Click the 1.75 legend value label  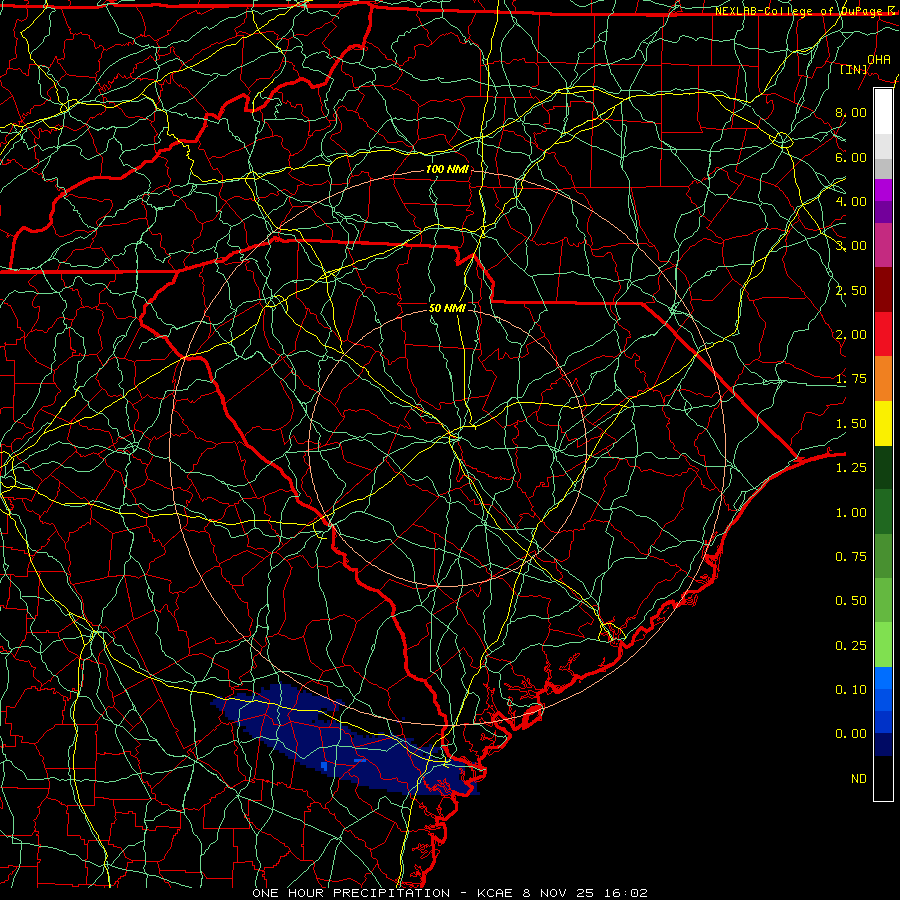tap(851, 379)
